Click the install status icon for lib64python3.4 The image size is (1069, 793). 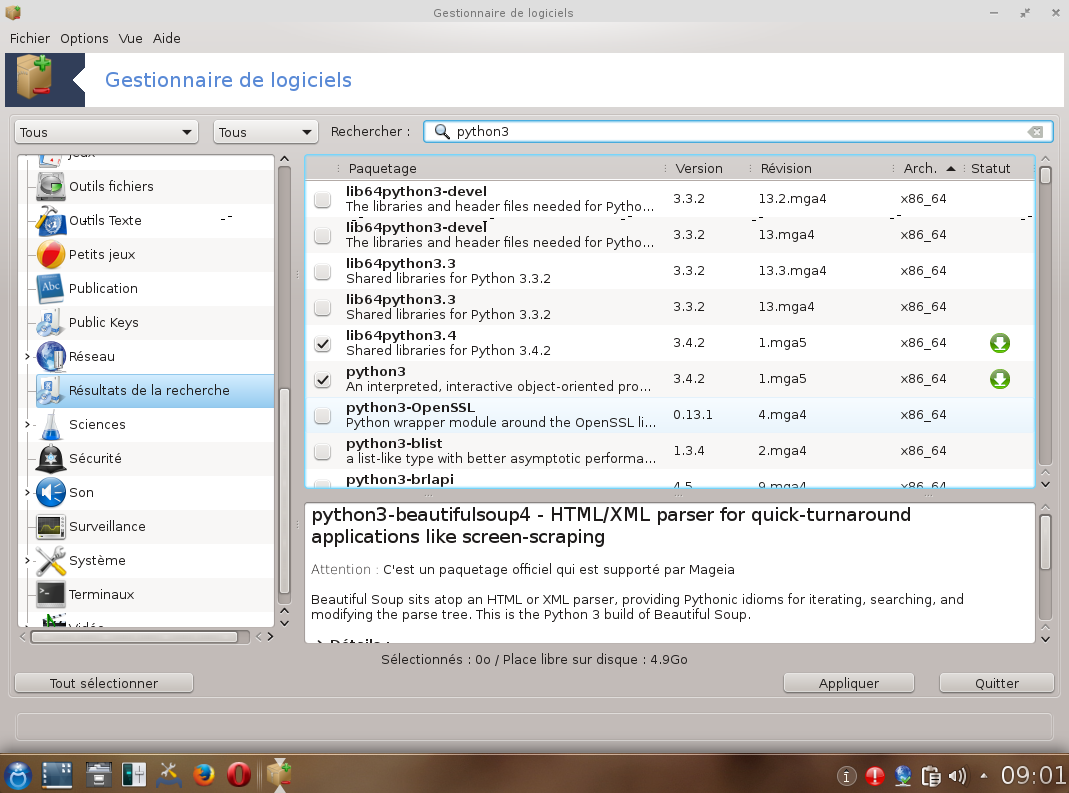click(x=999, y=343)
